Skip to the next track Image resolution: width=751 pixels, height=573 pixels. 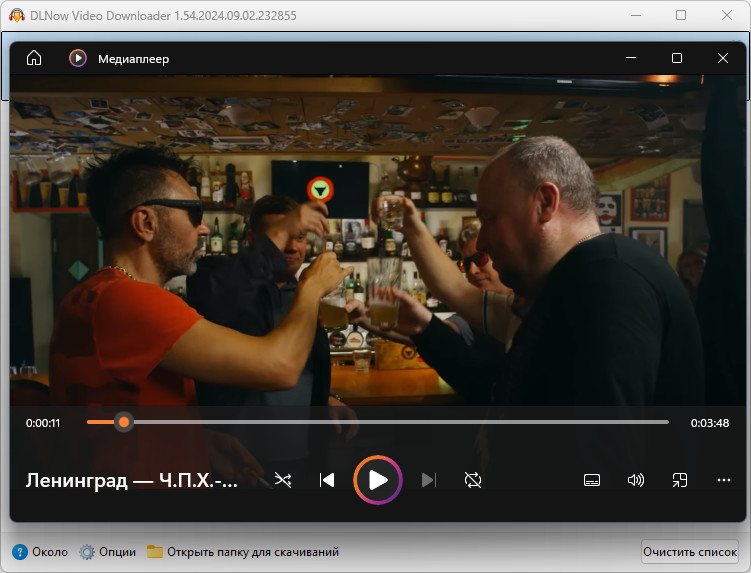click(429, 480)
